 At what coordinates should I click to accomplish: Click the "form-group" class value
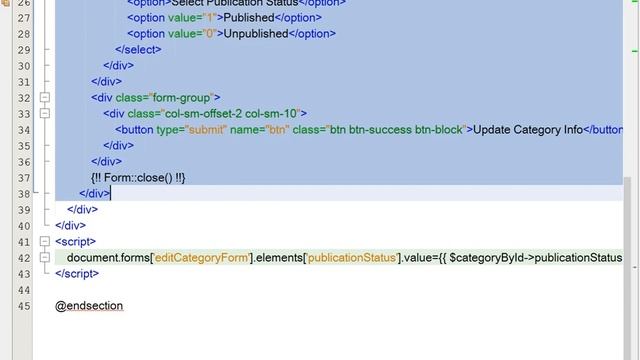182,98
